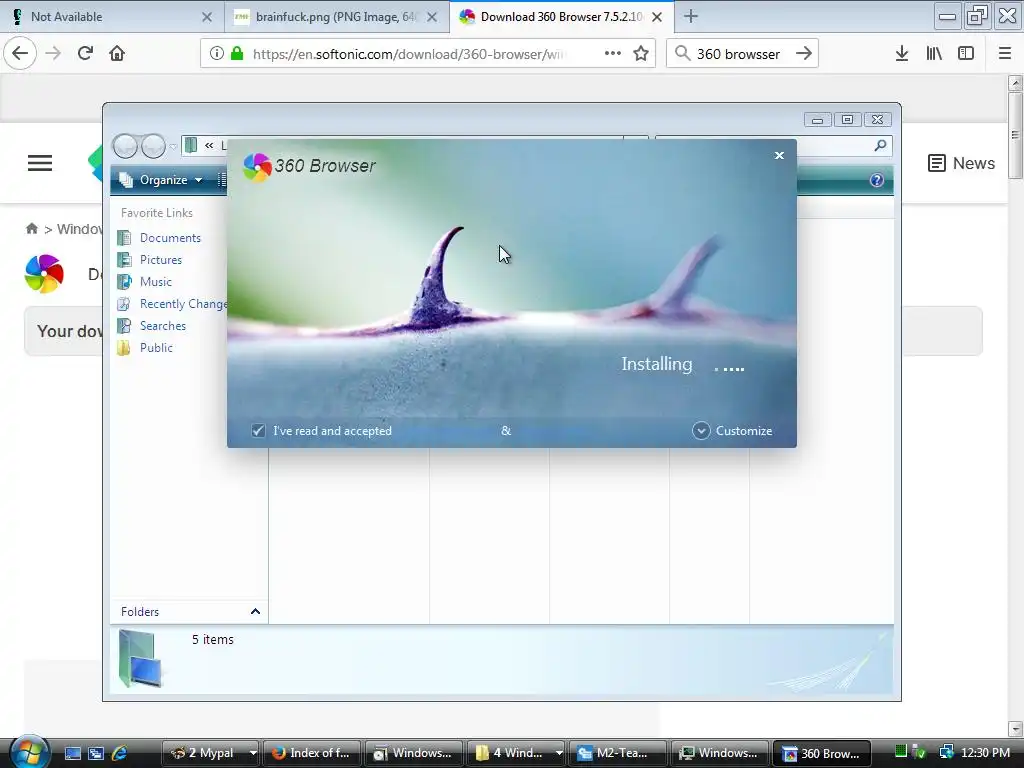This screenshot has width=1024, height=768.
Task: Click Explorer address bar dropdown chevrons
Action: (x=208, y=146)
